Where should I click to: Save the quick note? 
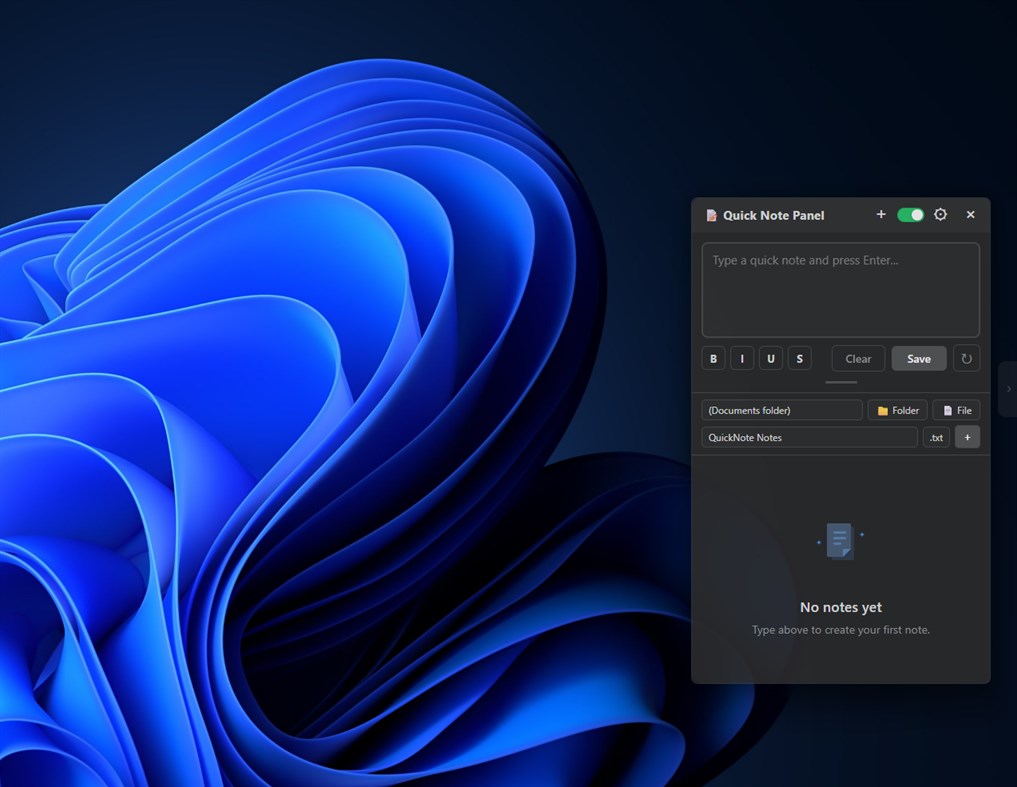pos(918,359)
